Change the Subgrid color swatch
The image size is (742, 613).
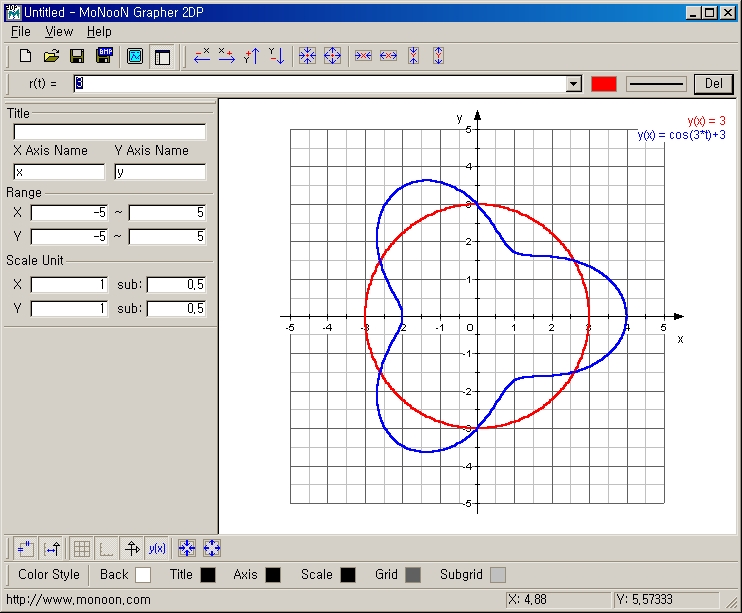tap(498, 575)
